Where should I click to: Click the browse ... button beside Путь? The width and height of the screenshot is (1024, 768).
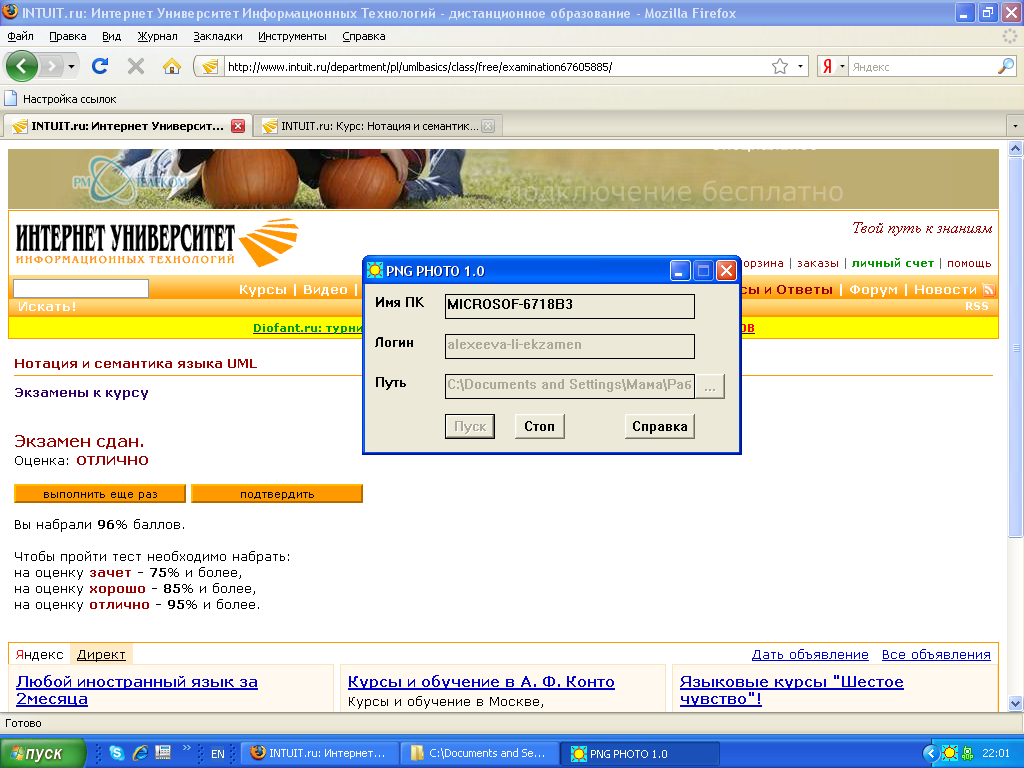[x=710, y=387]
